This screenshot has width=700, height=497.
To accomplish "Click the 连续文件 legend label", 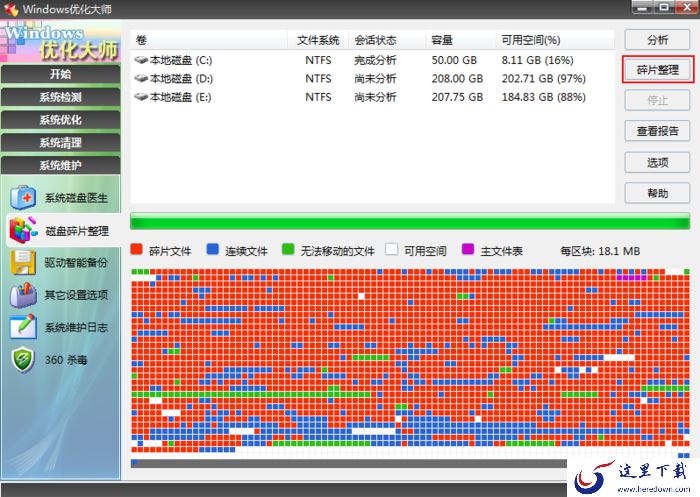I will point(246,251).
